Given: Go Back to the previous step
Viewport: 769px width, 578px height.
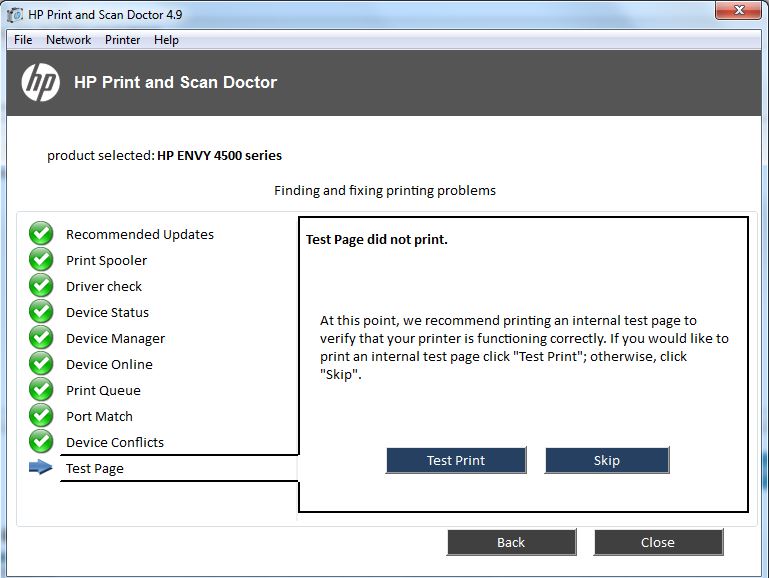Looking at the screenshot, I should pyautogui.click(x=512, y=542).
